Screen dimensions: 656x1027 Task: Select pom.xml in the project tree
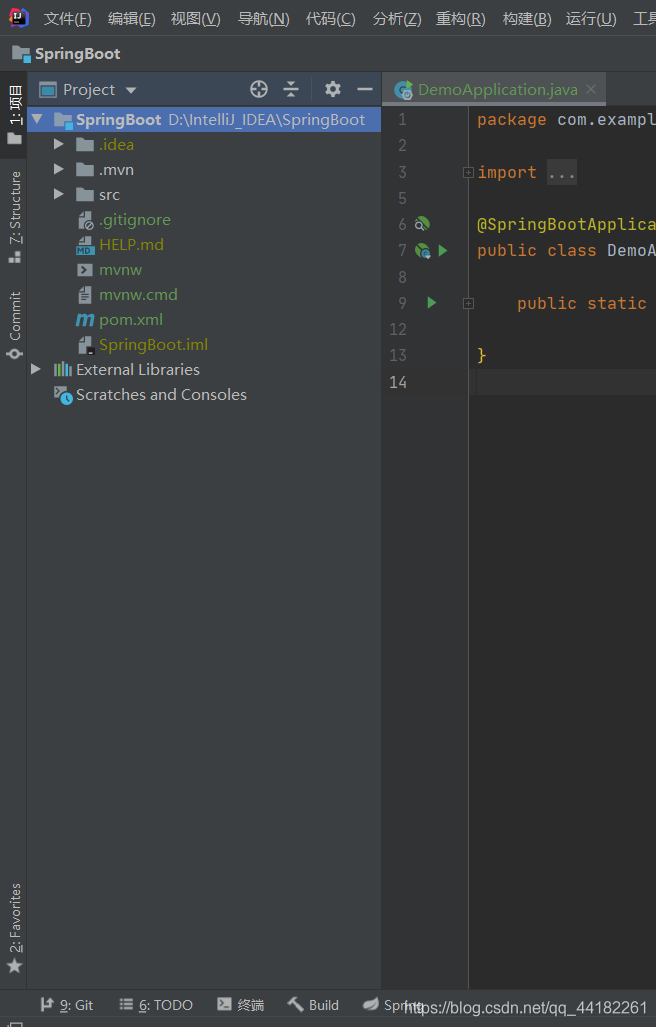130,320
